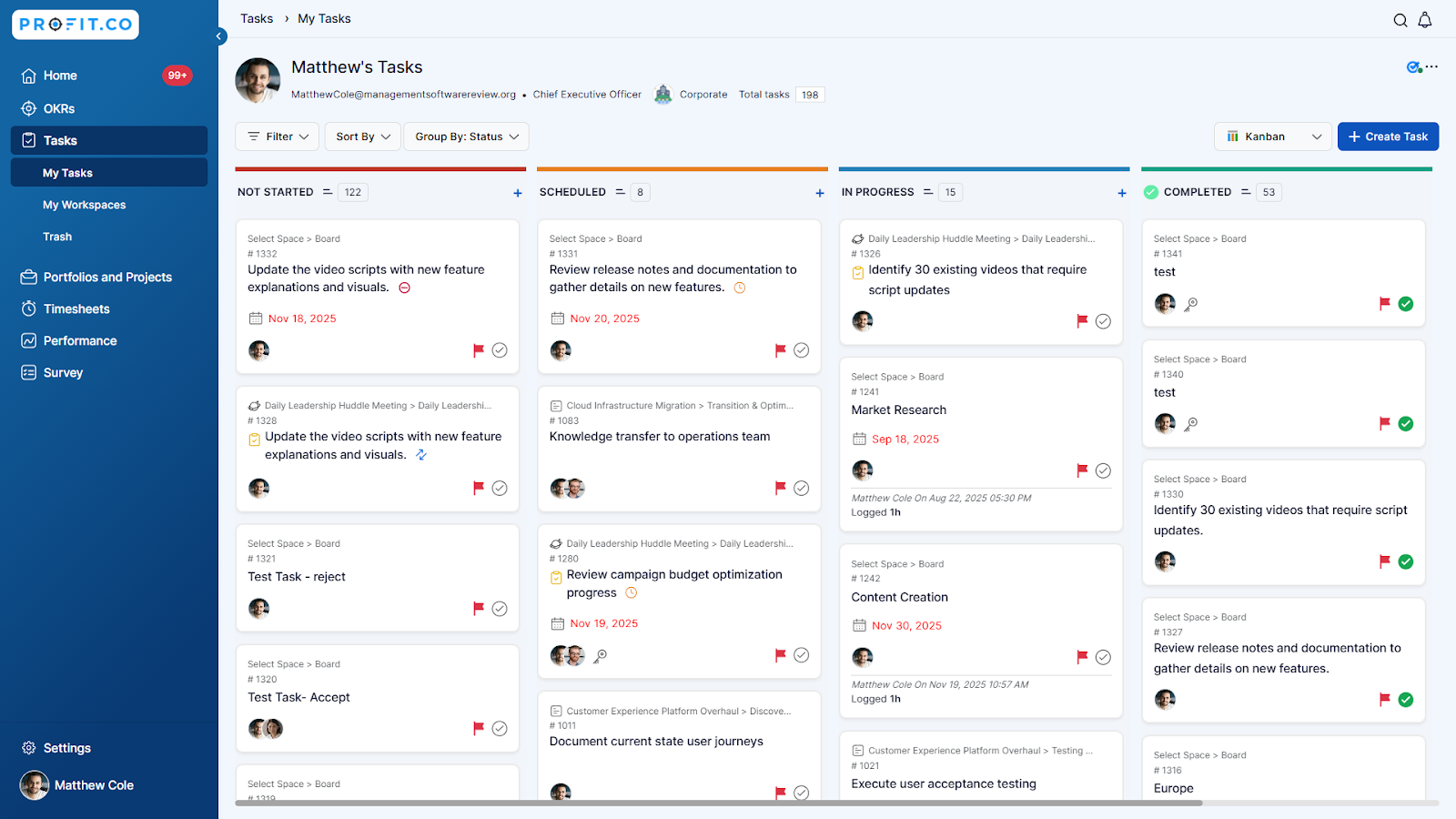Click the red flag on Test Task - reject
This screenshot has height=819, width=1456.
(x=479, y=609)
